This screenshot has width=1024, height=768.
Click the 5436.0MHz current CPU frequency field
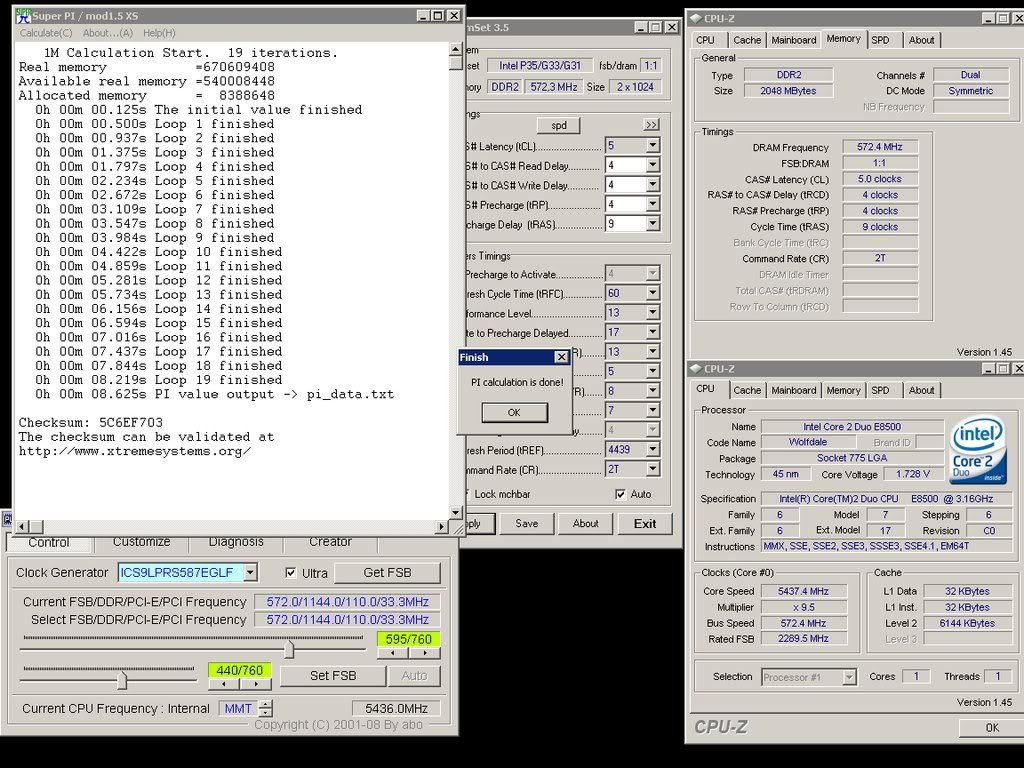[396, 709]
